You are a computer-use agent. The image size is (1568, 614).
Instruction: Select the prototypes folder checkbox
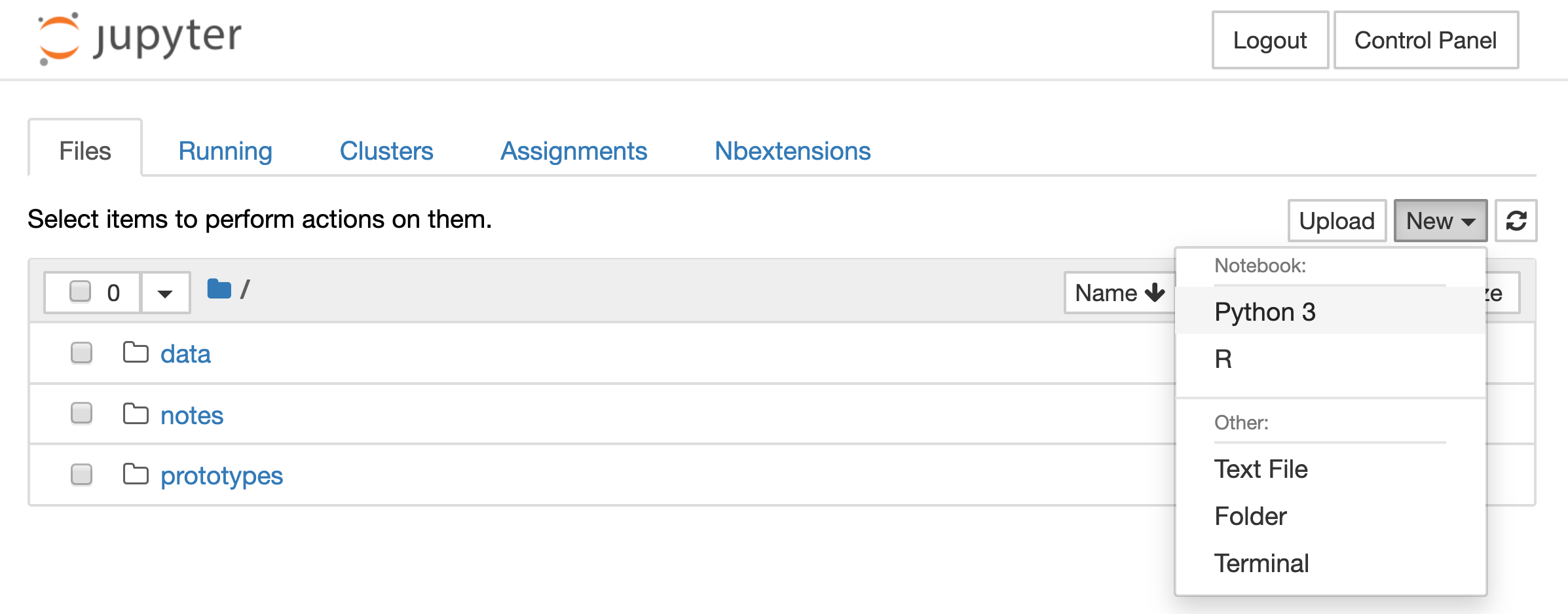[x=81, y=475]
